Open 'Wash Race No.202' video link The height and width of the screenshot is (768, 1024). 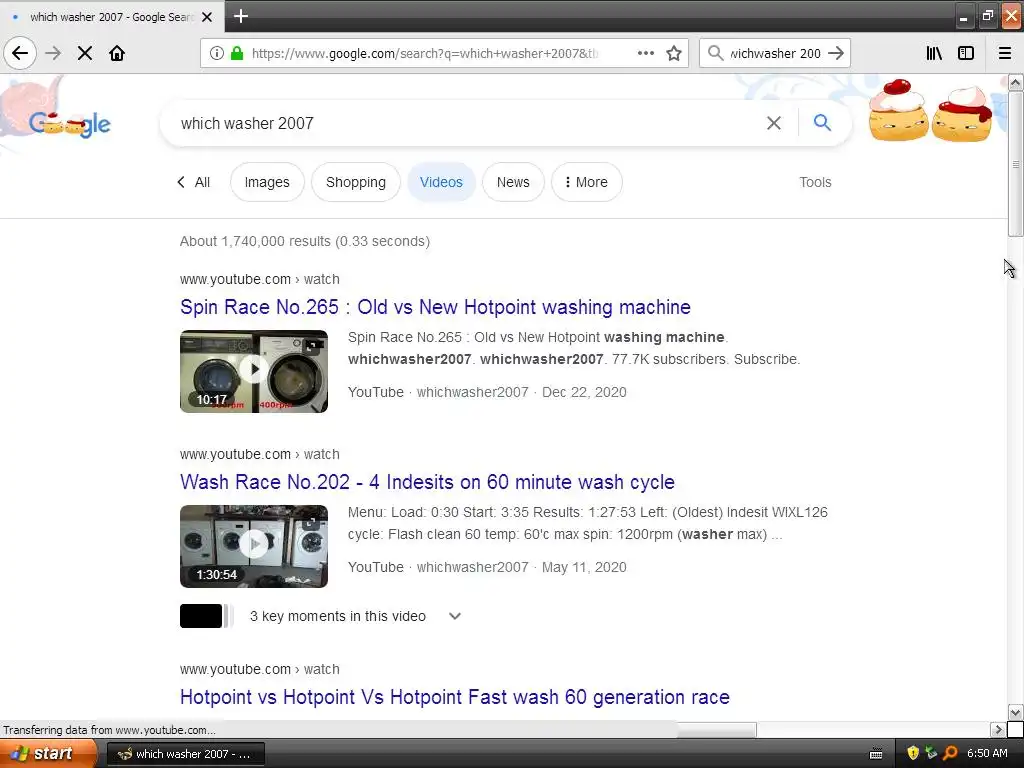(427, 482)
